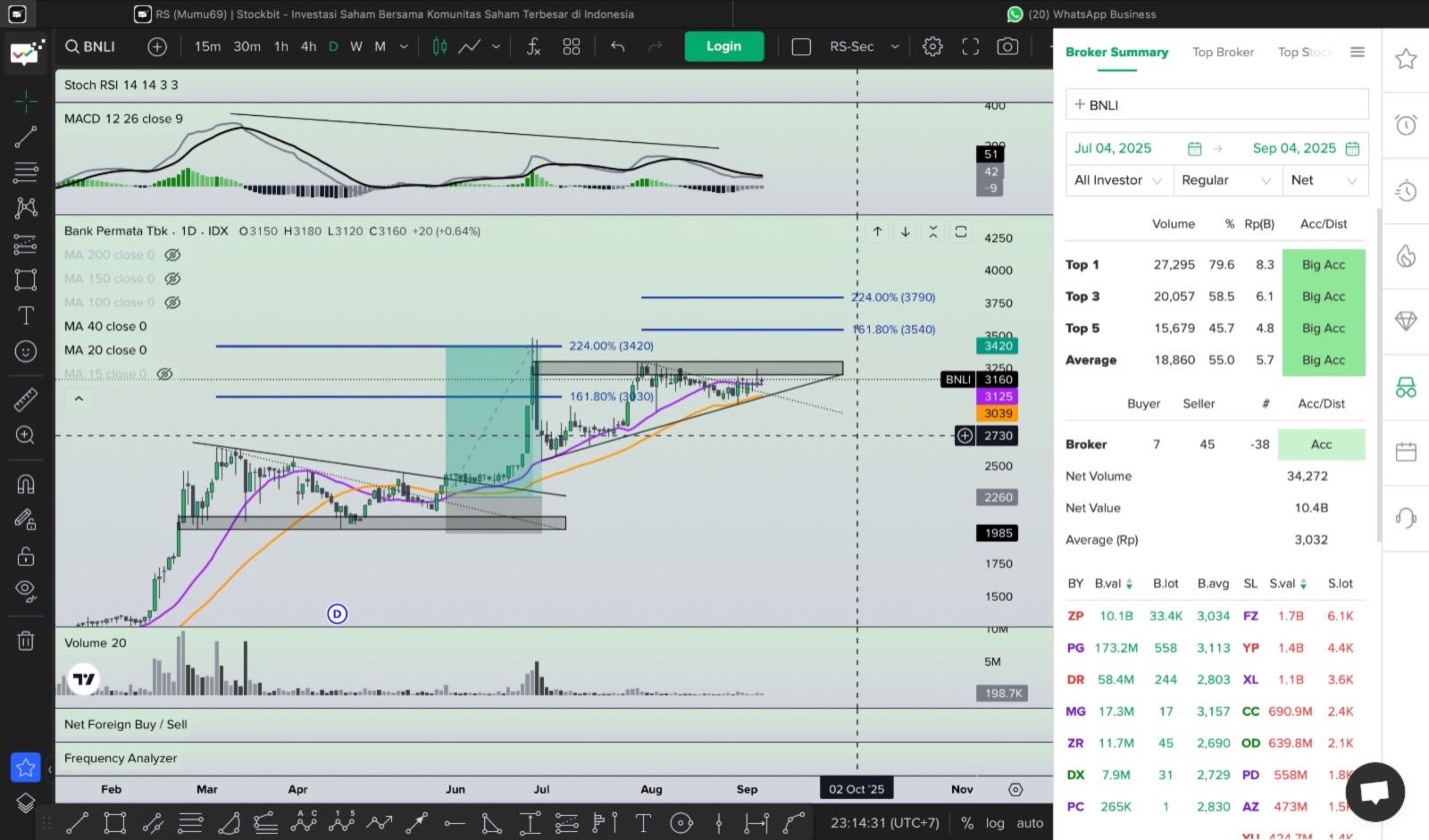Remove drawings with trash icon
This screenshot has width=1429, height=840.
[x=26, y=640]
